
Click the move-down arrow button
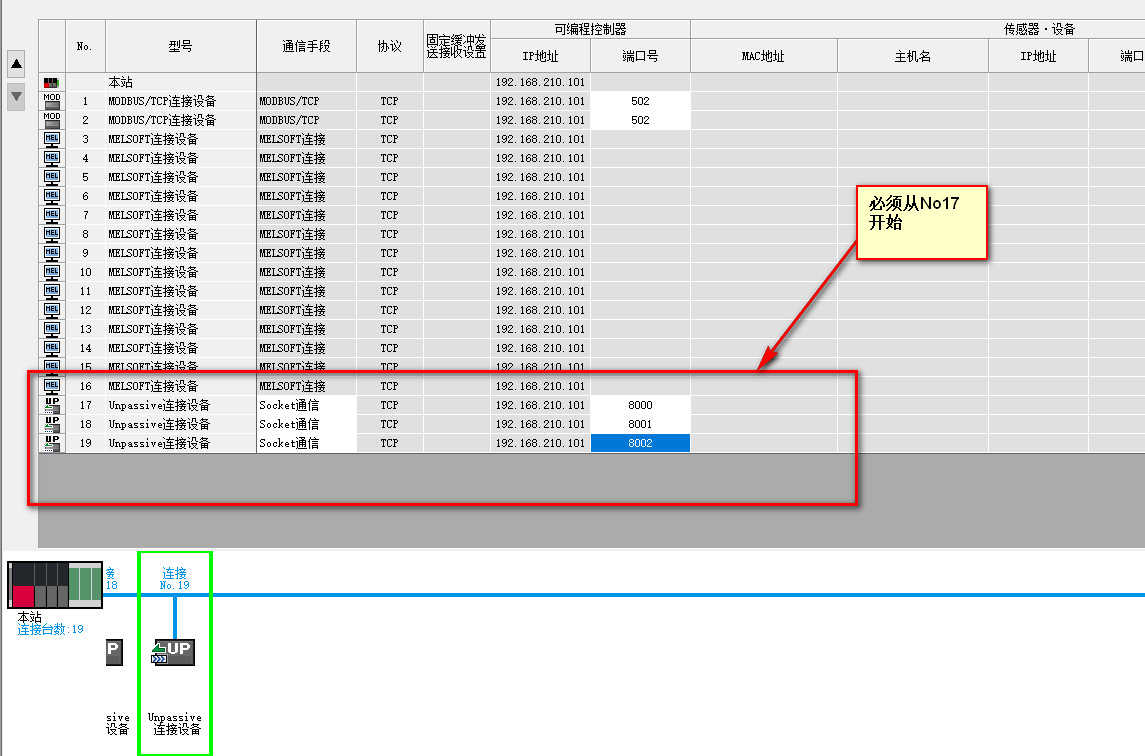point(16,96)
